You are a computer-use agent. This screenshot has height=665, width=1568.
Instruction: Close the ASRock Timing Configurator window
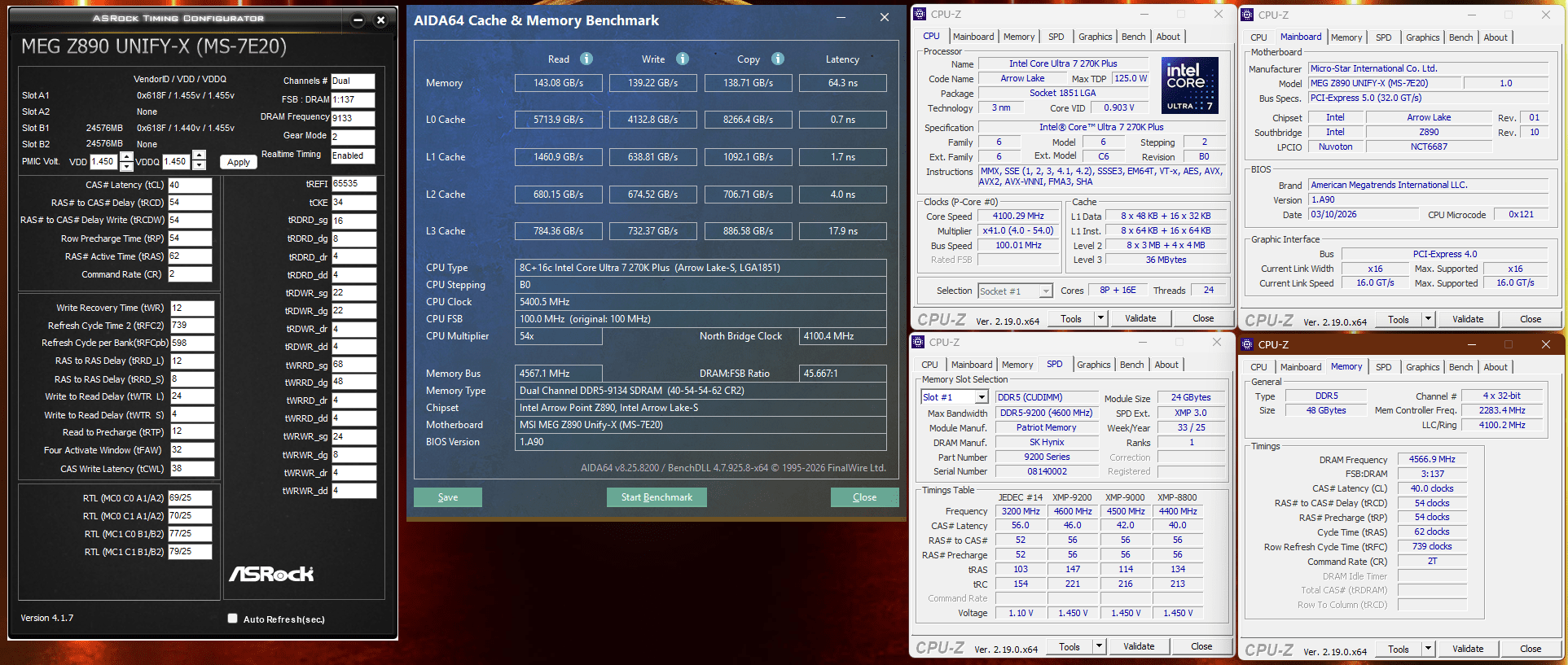(380, 20)
